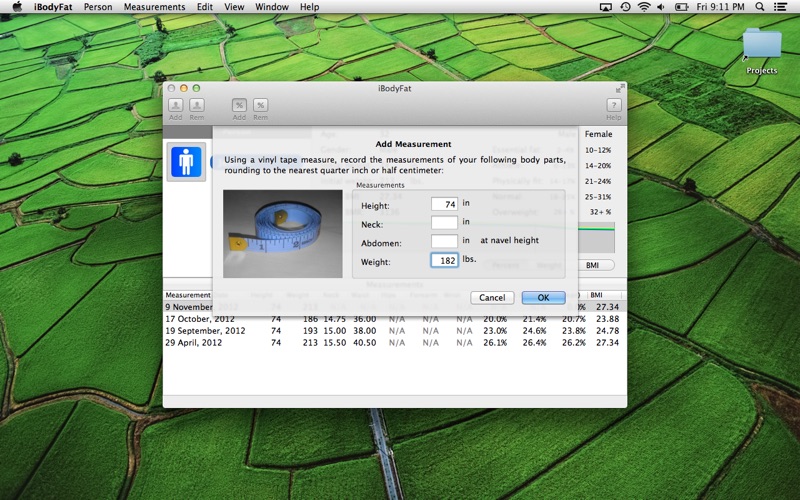Screen dimensions: 800x500
Task: Click the tape measure picture
Action: click(x=283, y=234)
